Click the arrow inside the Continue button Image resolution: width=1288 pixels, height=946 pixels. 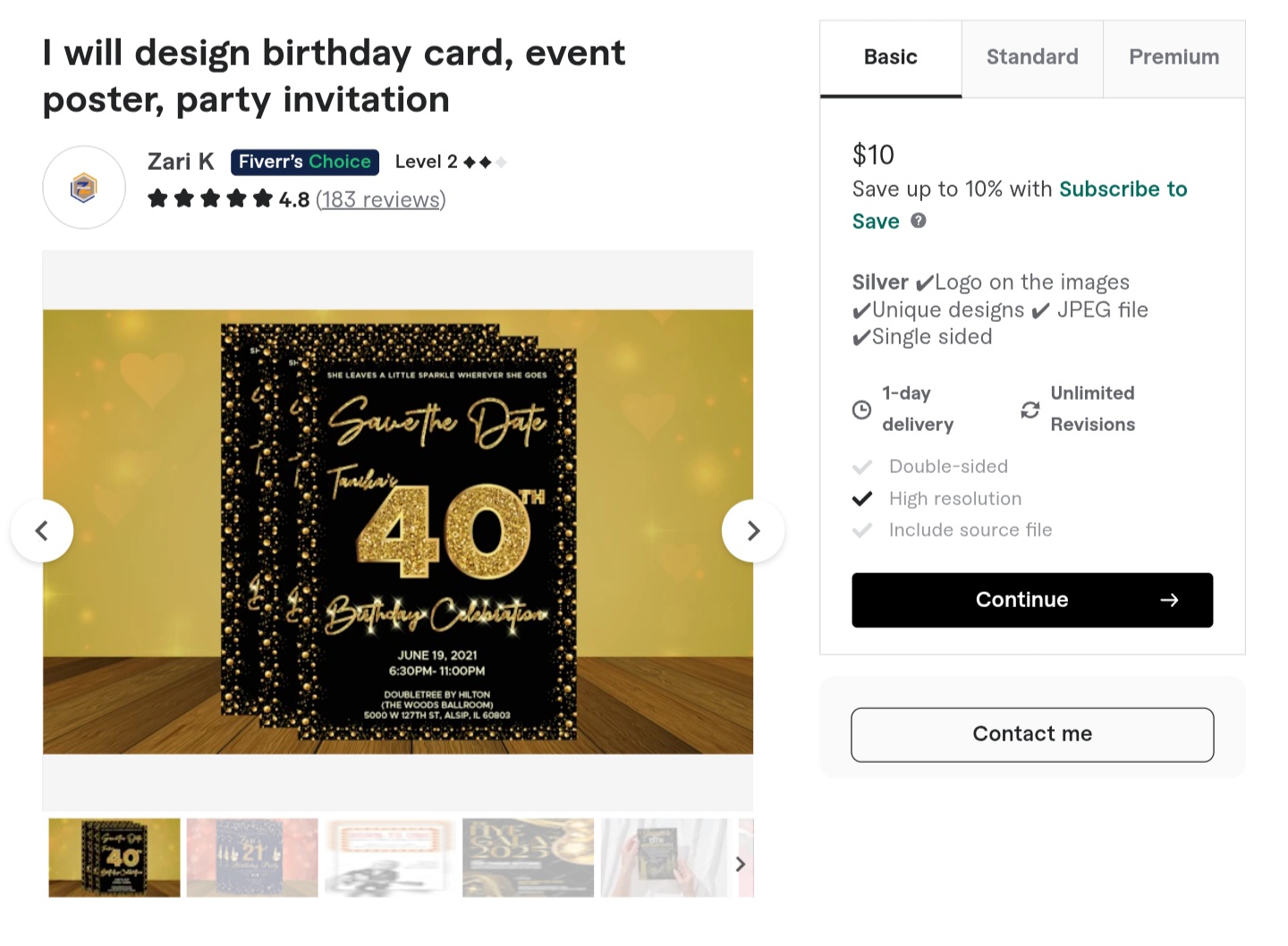[1170, 600]
